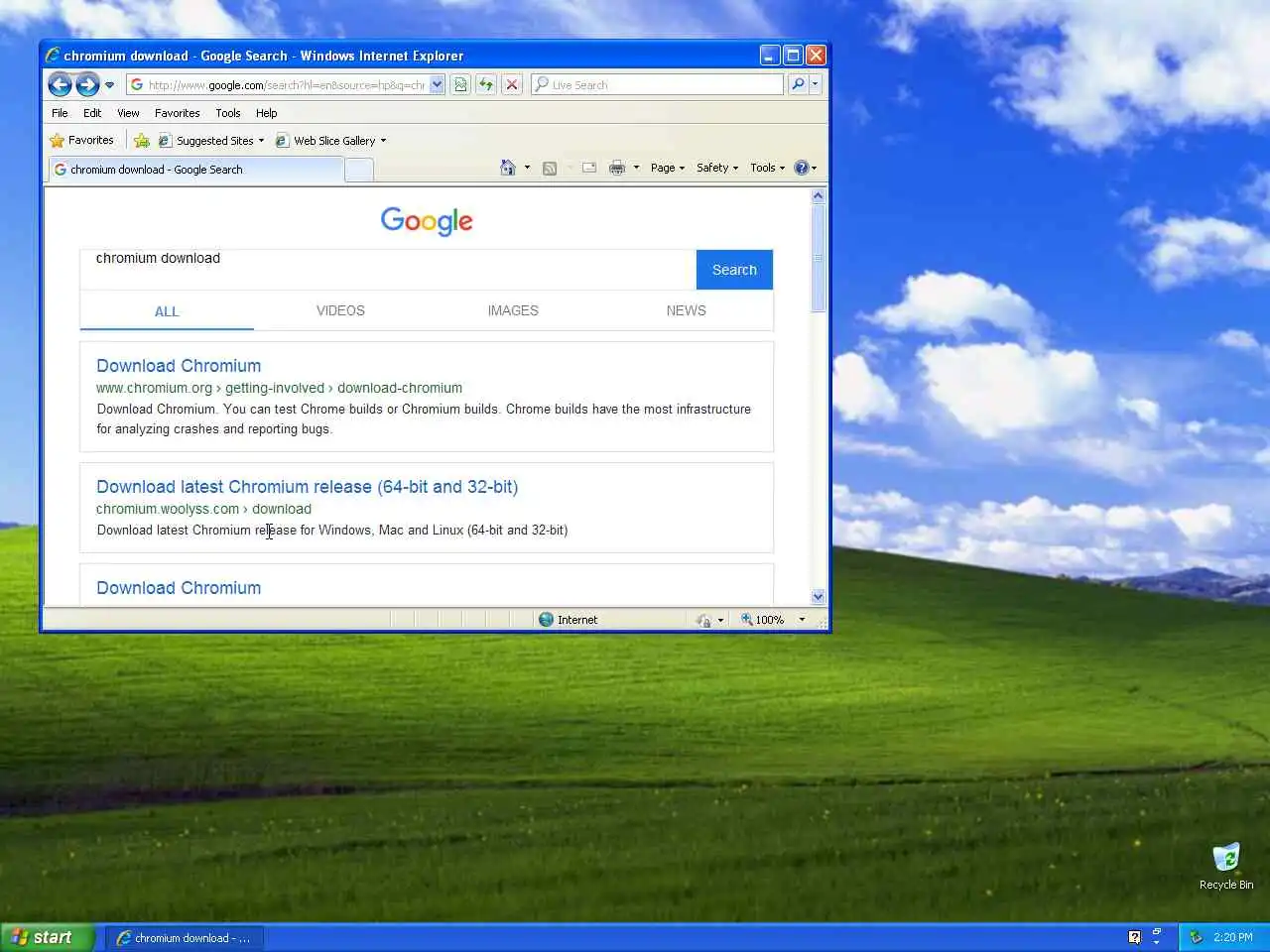Open the Help menu
The image size is (1270, 952).
[x=266, y=113]
